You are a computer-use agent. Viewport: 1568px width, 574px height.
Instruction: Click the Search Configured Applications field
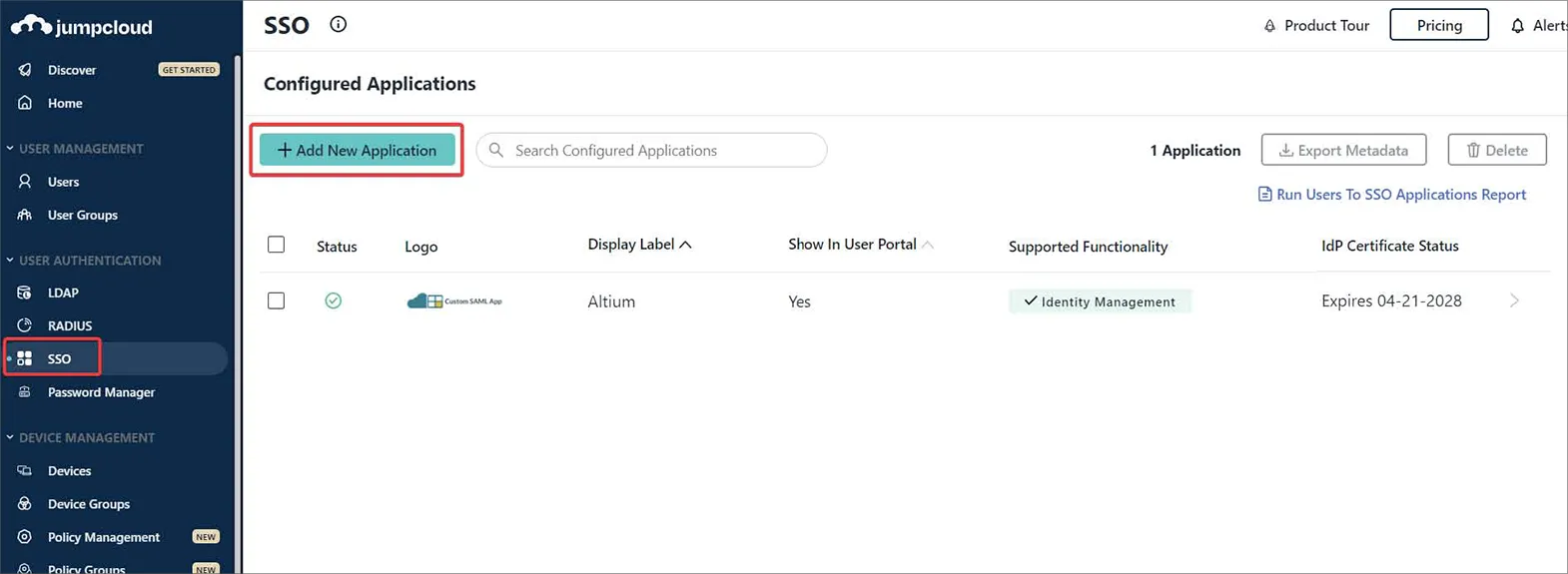click(659, 150)
